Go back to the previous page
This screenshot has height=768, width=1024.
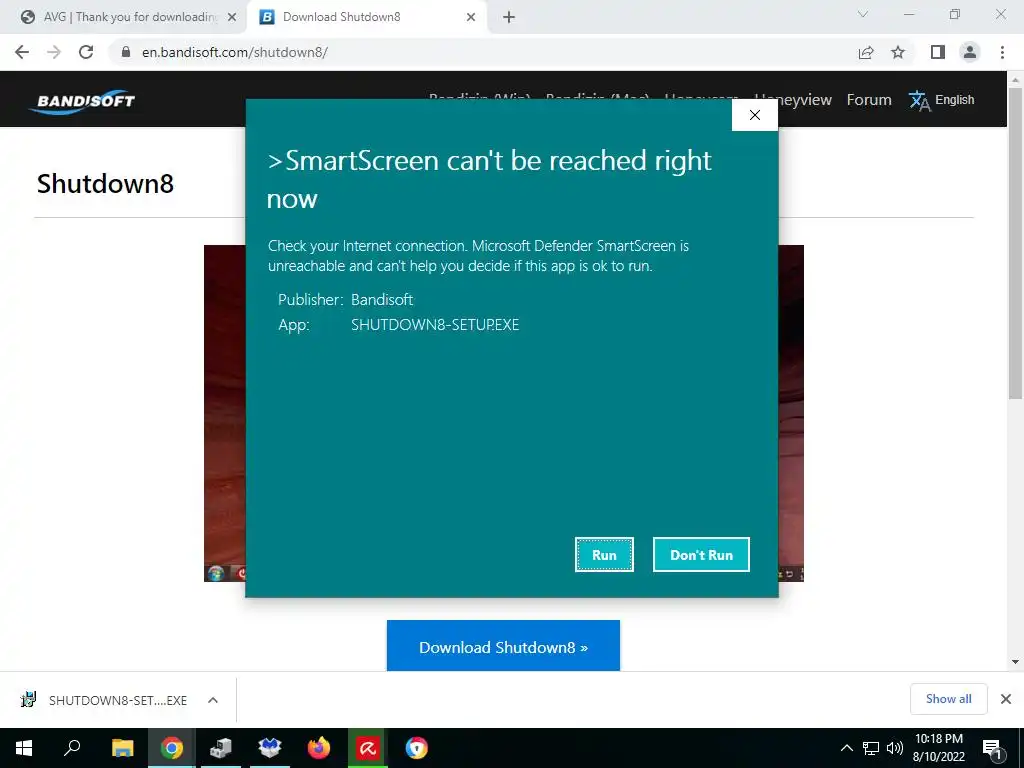22,52
